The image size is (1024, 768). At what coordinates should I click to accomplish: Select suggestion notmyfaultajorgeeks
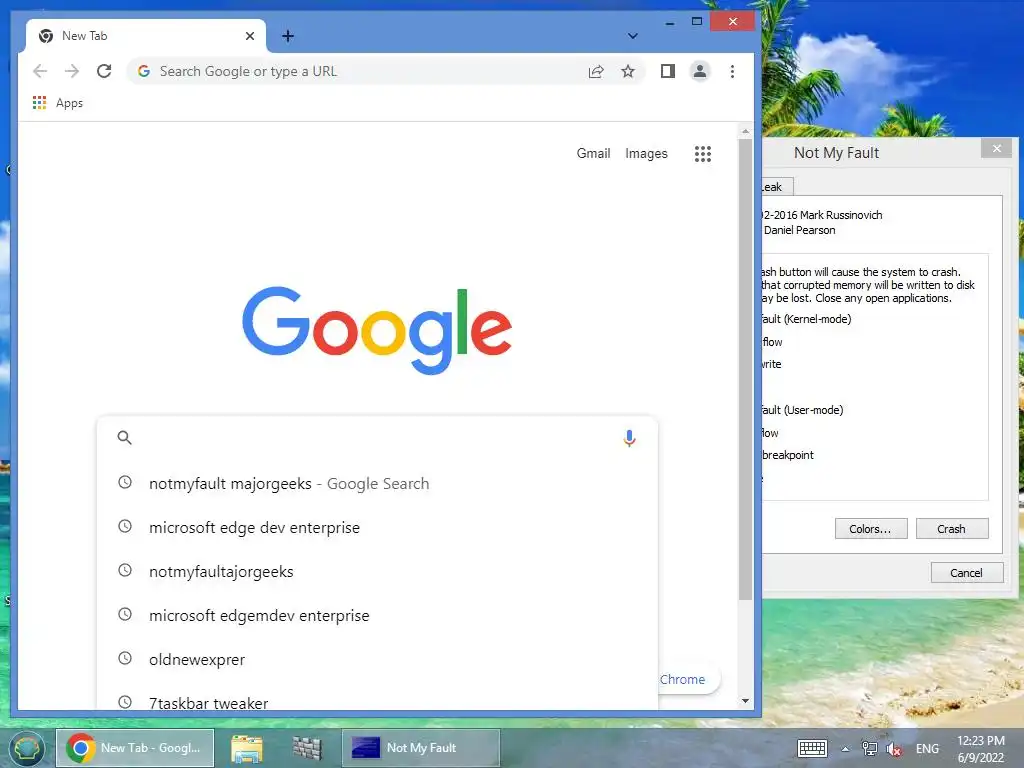pos(377,571)
